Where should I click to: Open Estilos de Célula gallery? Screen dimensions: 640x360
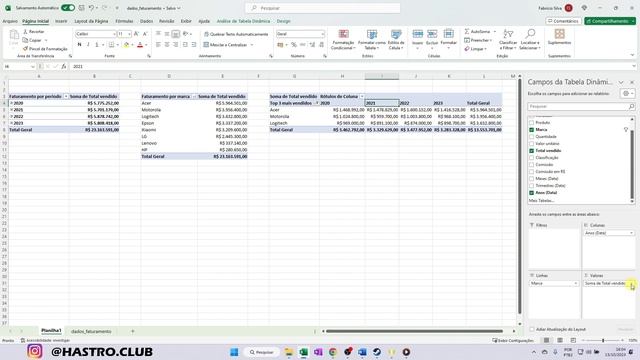(x=396, y=40)
